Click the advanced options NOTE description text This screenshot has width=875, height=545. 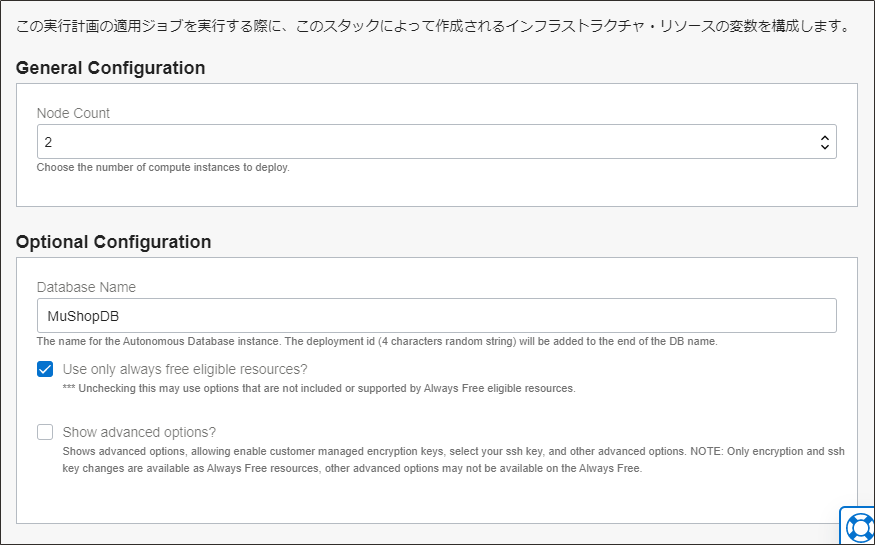[x=452, y=459]
